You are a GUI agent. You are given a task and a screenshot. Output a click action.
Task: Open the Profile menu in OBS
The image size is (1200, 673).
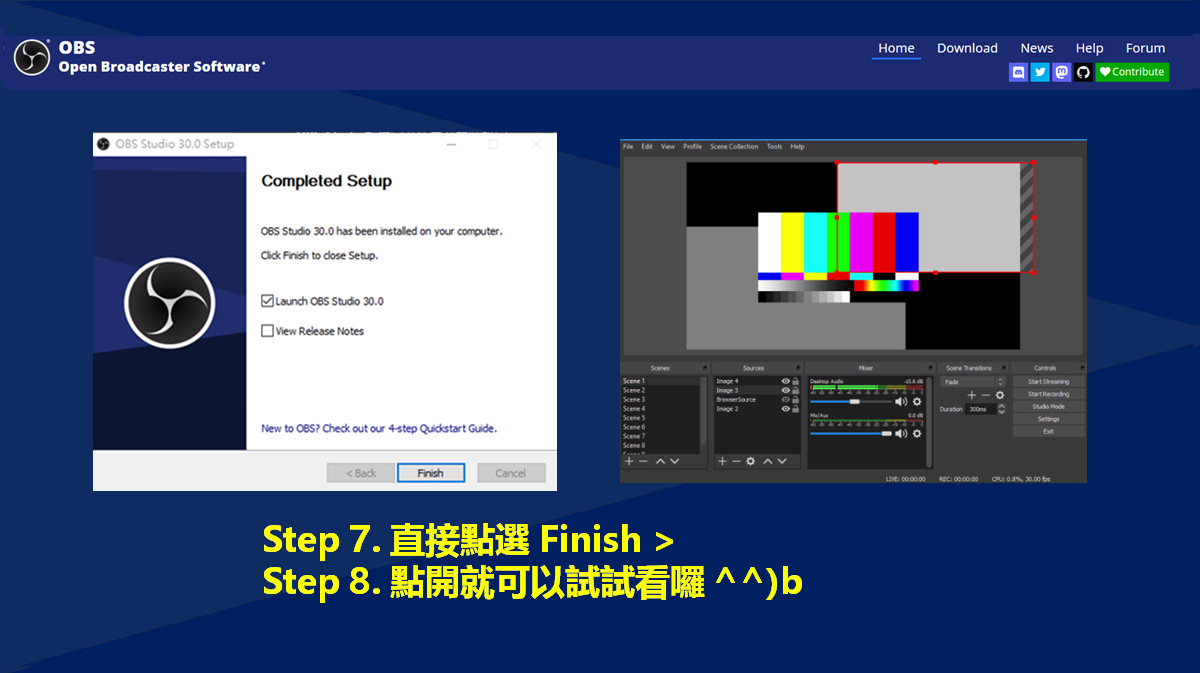click(693, 147)
